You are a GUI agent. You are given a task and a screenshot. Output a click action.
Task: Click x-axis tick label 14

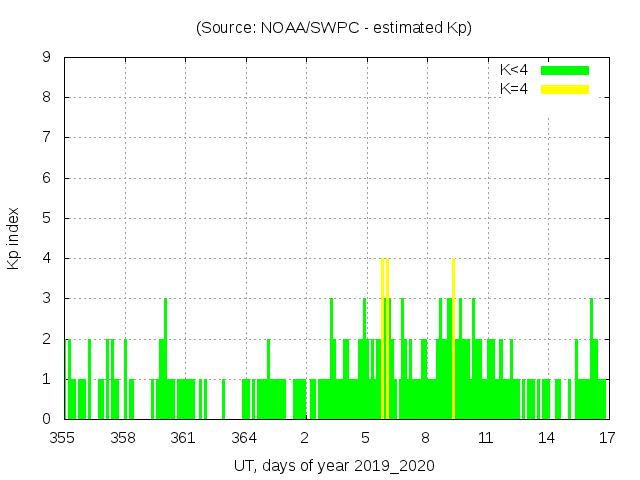(x=546, y=438)
